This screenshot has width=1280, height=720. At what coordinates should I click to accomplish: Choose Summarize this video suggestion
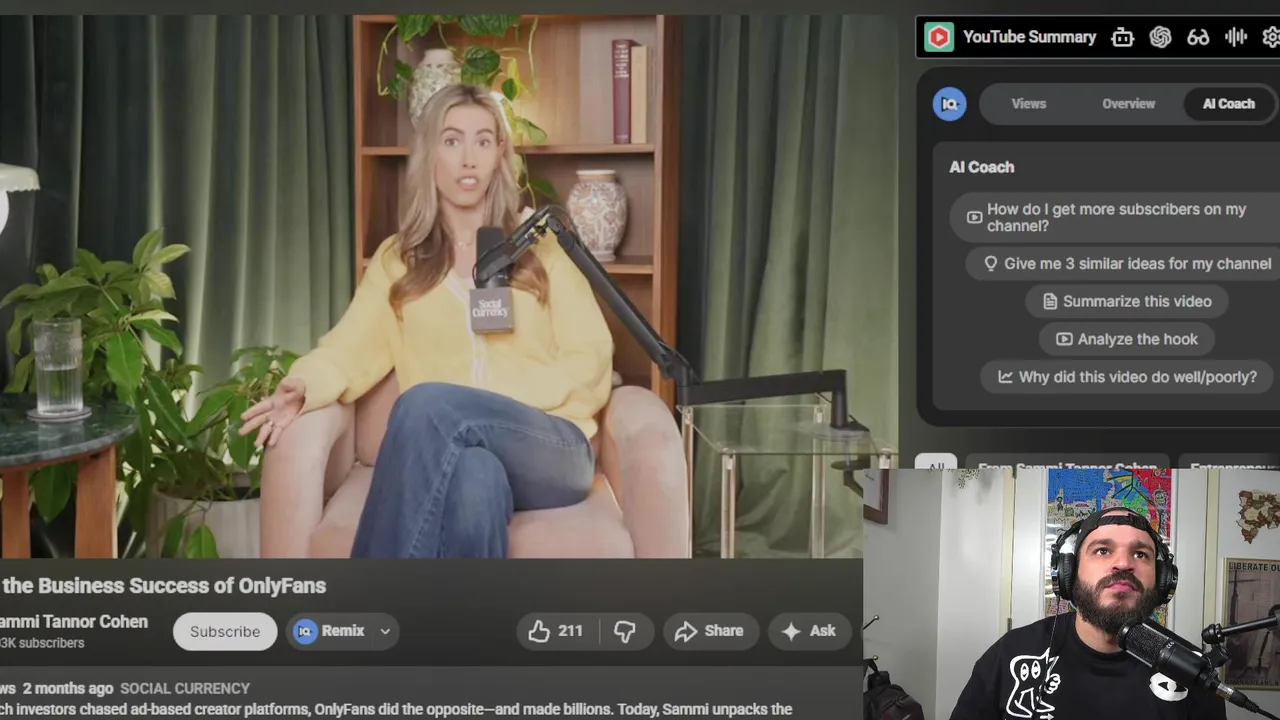pos(1127,301)
